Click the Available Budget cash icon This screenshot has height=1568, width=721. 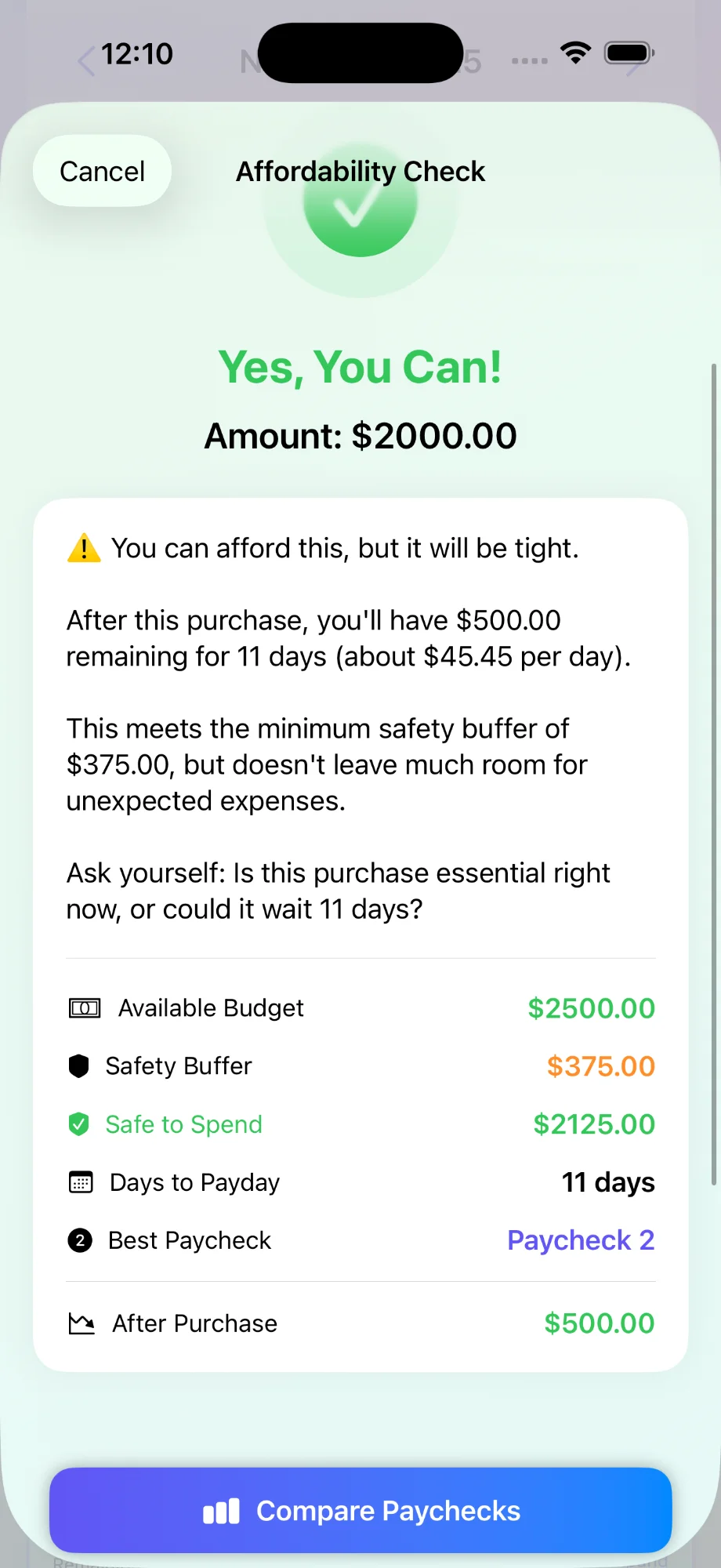tap(84, 1008)
